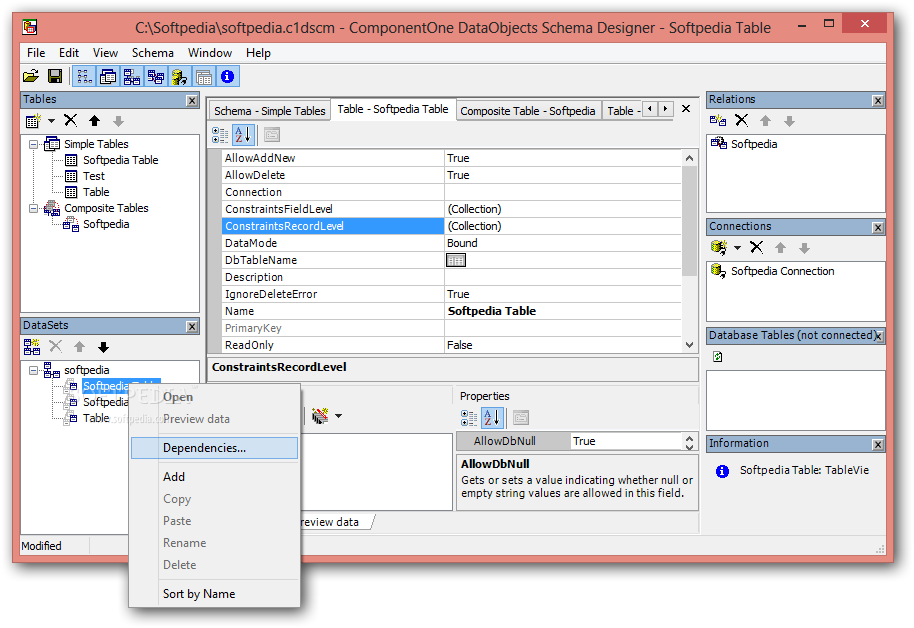Choose Open in the context menu

[215, 397]
